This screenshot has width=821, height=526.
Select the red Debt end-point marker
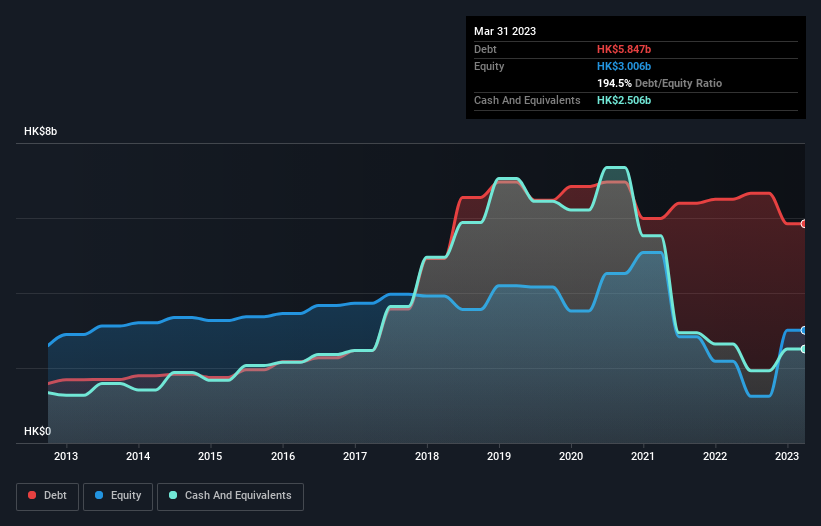coord(804,223)
